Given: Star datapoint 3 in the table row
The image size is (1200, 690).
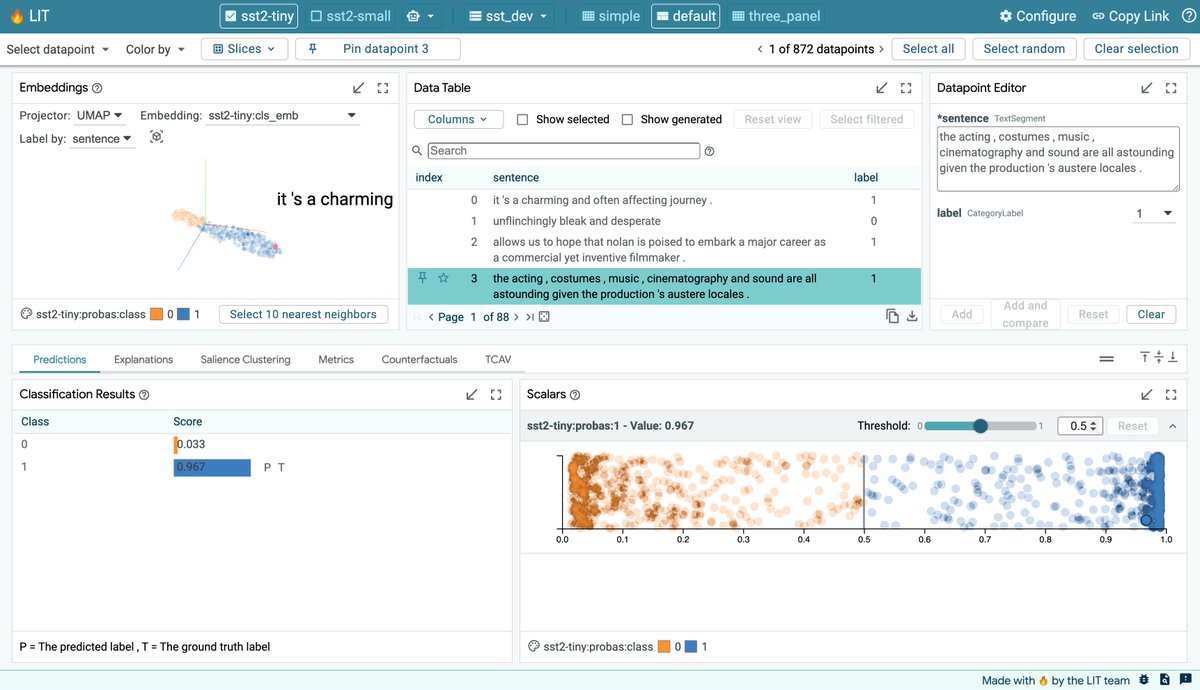Looking at the screenshot, I should [443, 278].
